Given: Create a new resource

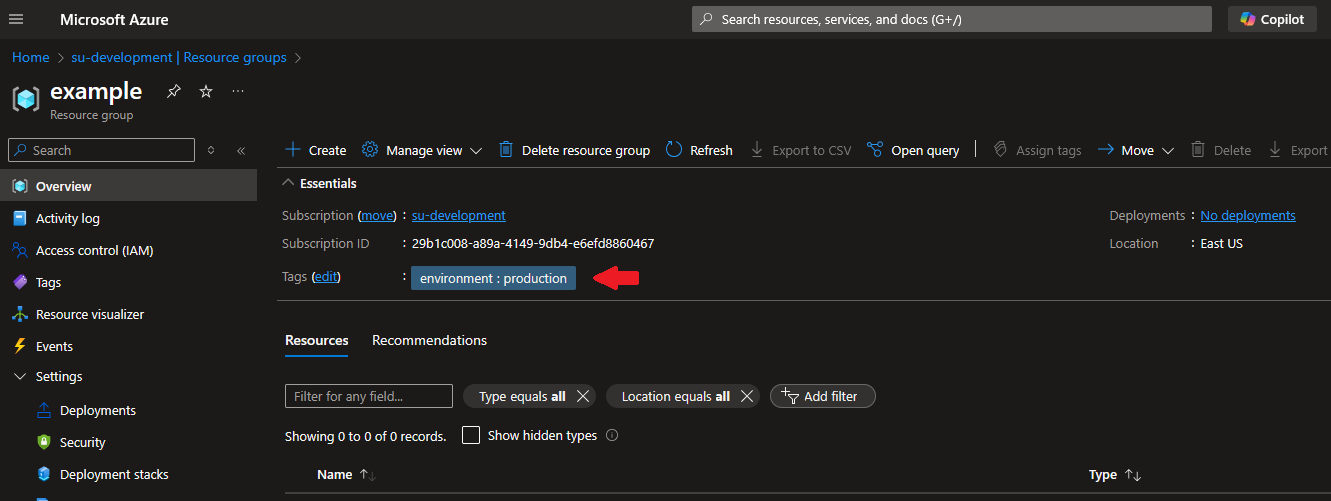Looking at the screenshot, I should (315, 150).
